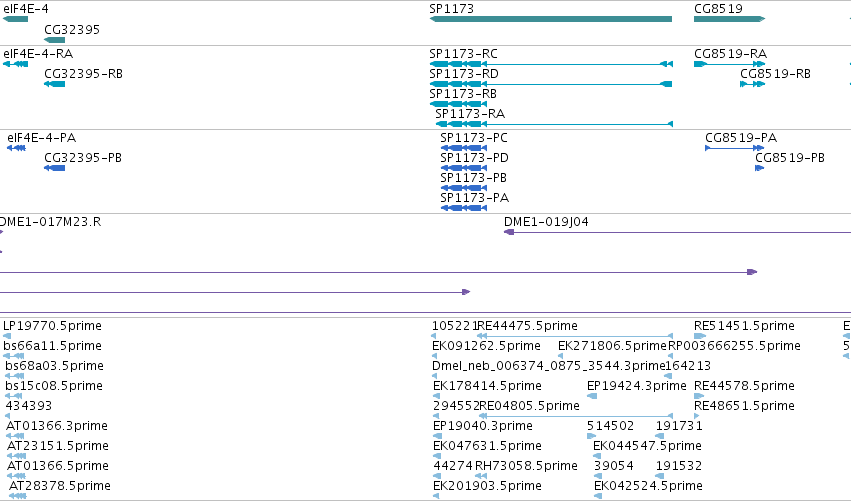Click Dmel_neb_006374_0875_3544.3prime label
This screenshot has height=501, width=851.
click(x=549, y=366)
